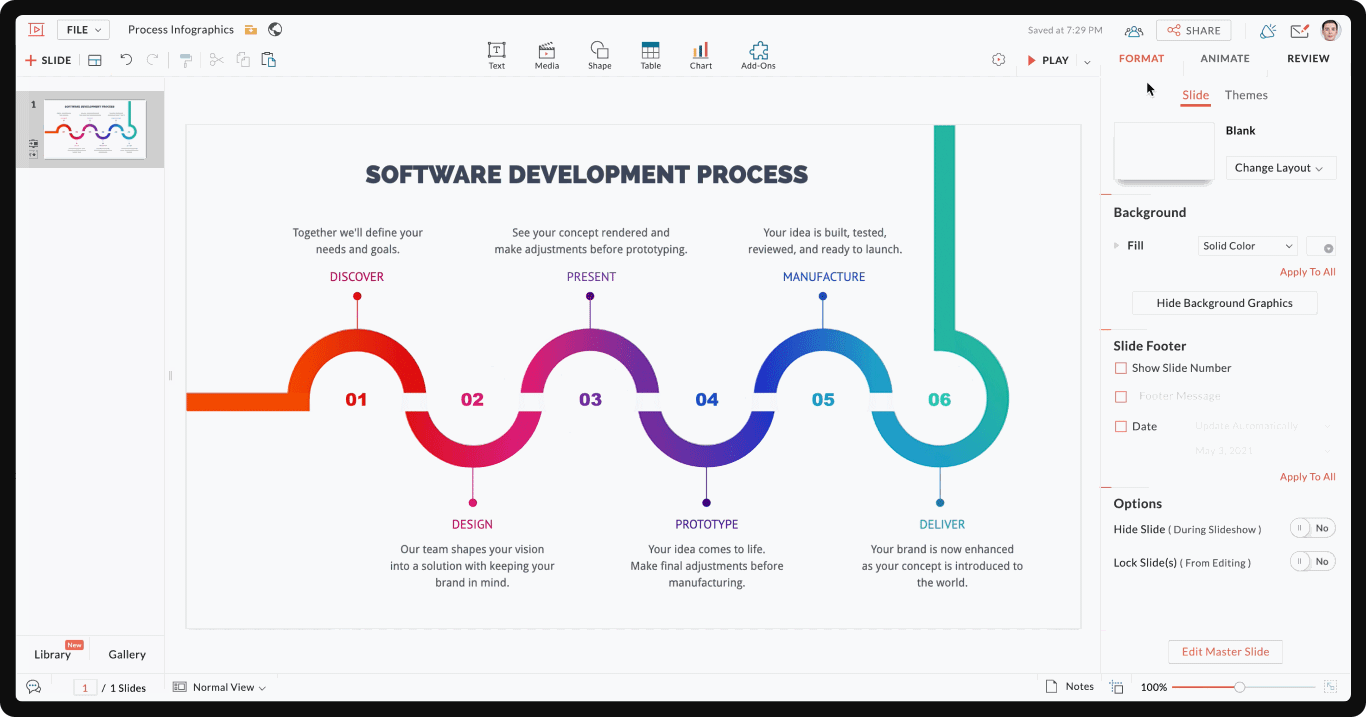Open the Solid Color fill type dropdown

1247,246
